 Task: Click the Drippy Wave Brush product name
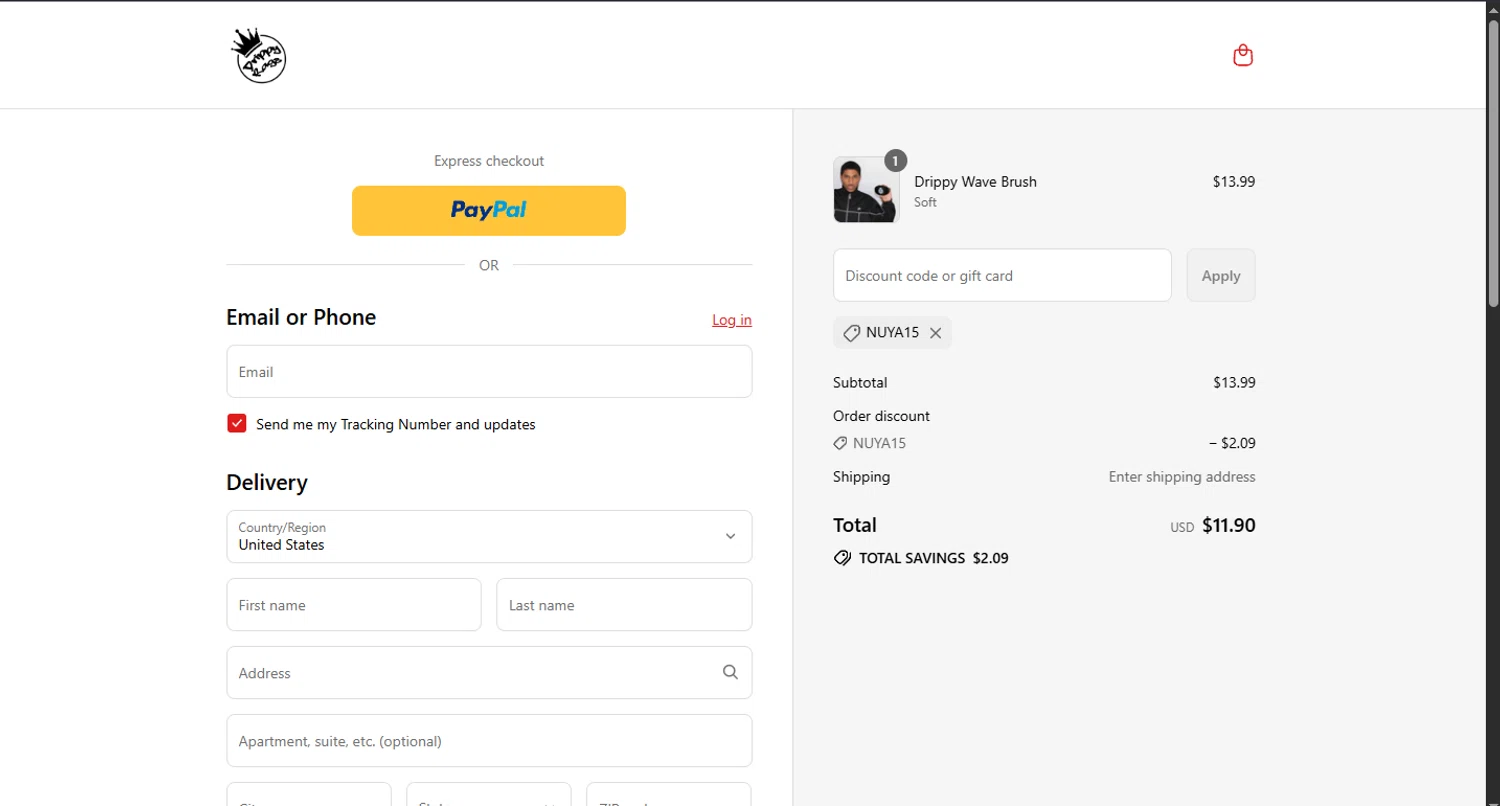point(975,182)
